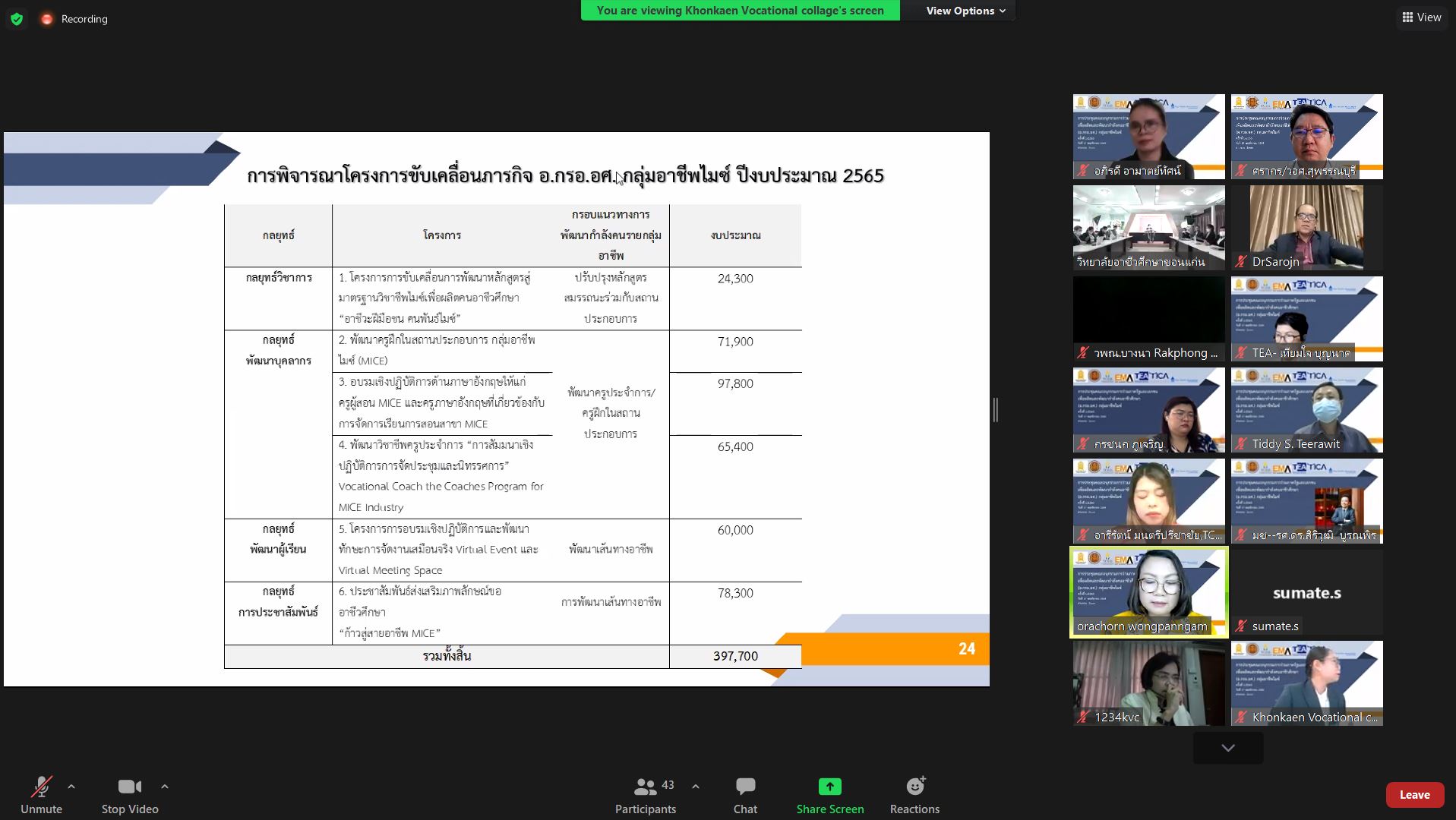1456x820 pixels.
Task: Leave the meeting
Action: pyautogui.click(x=1414, y=795)
